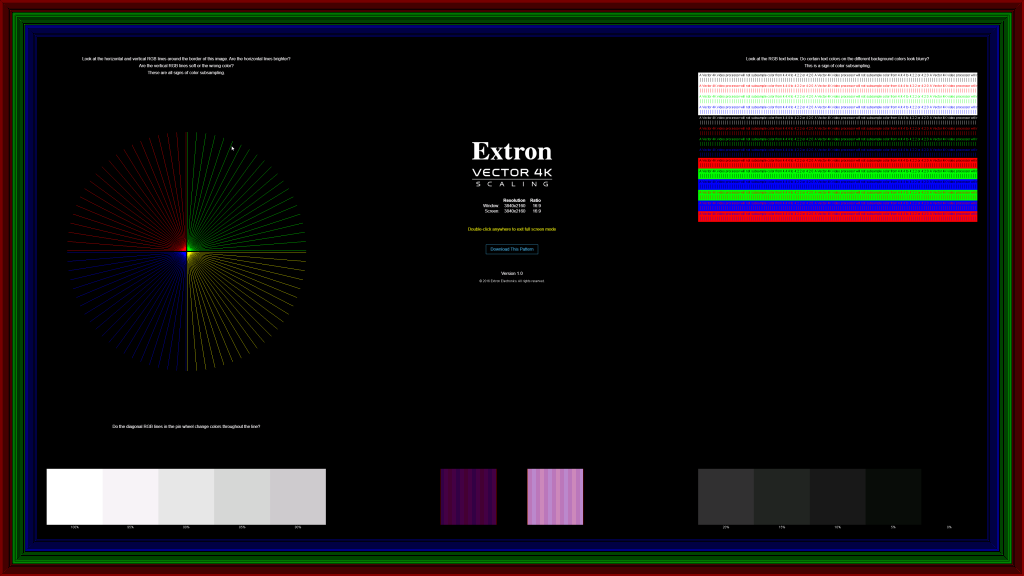This screenshot has height=576, width=1024.
Task: Click the yellow quadrant of the pie wheel
Action: [x=247, y=312]
